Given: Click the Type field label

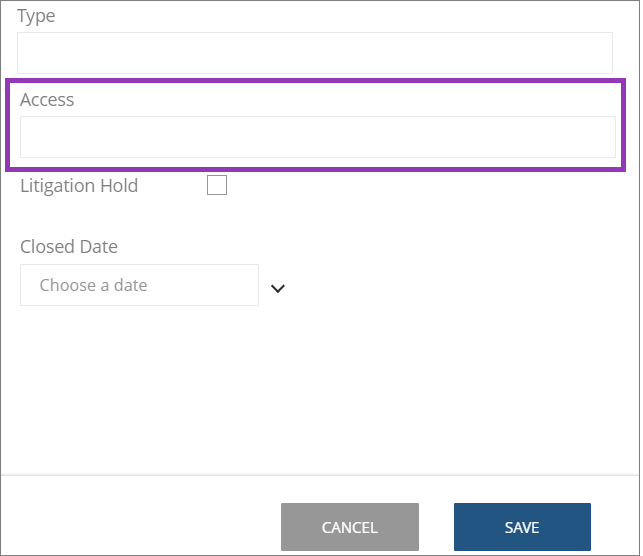Looking at the screenshot, I should point(36,16).
